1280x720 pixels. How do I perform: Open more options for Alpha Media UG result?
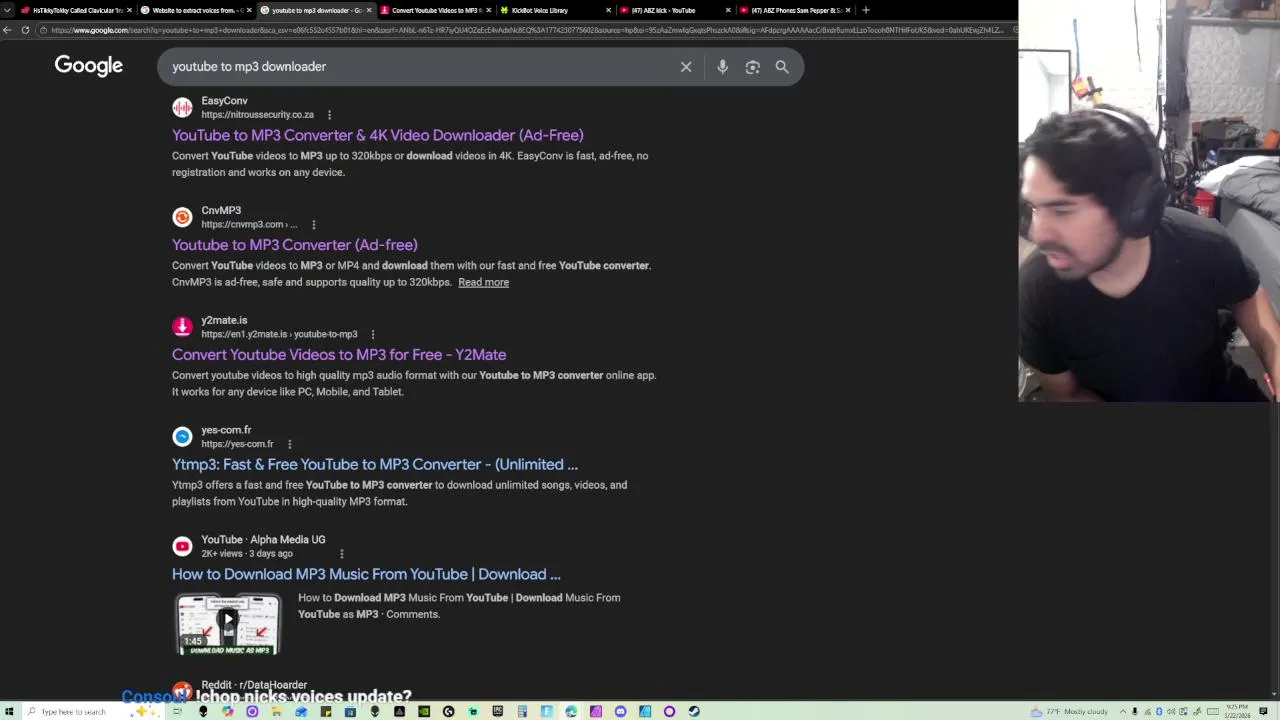pyautogui.click(x=341, y=554)
